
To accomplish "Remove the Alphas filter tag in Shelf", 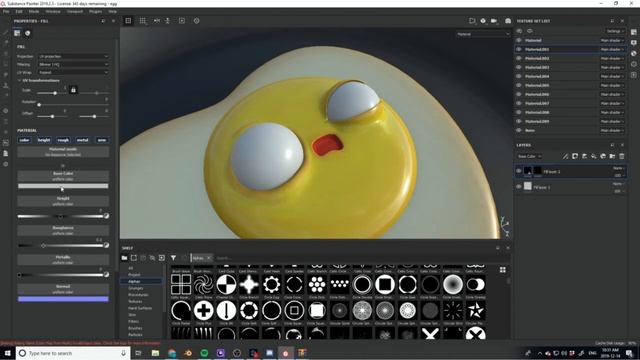I will point(209,258).
